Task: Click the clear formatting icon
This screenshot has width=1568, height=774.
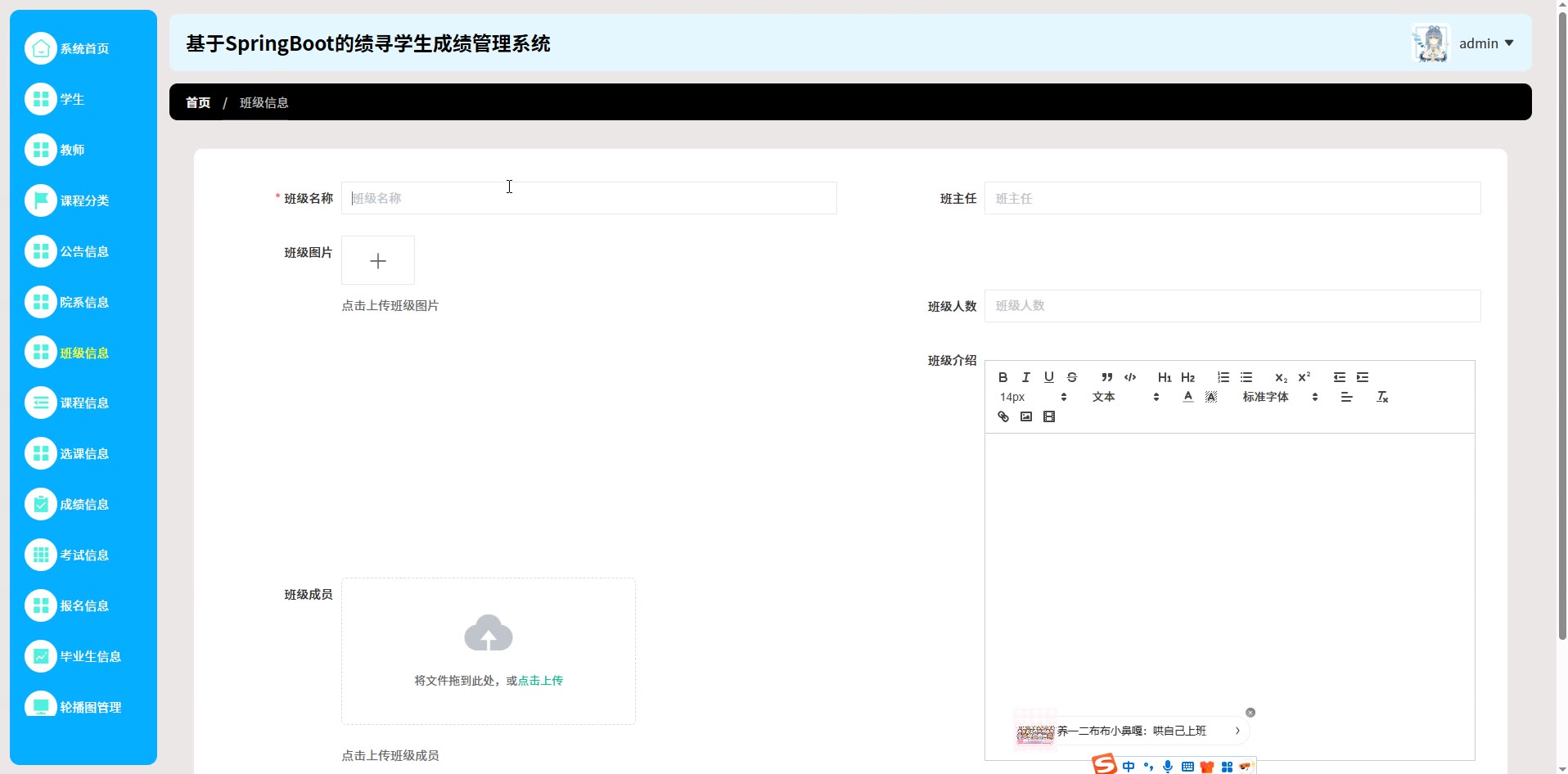Action: coord(1382,397)
